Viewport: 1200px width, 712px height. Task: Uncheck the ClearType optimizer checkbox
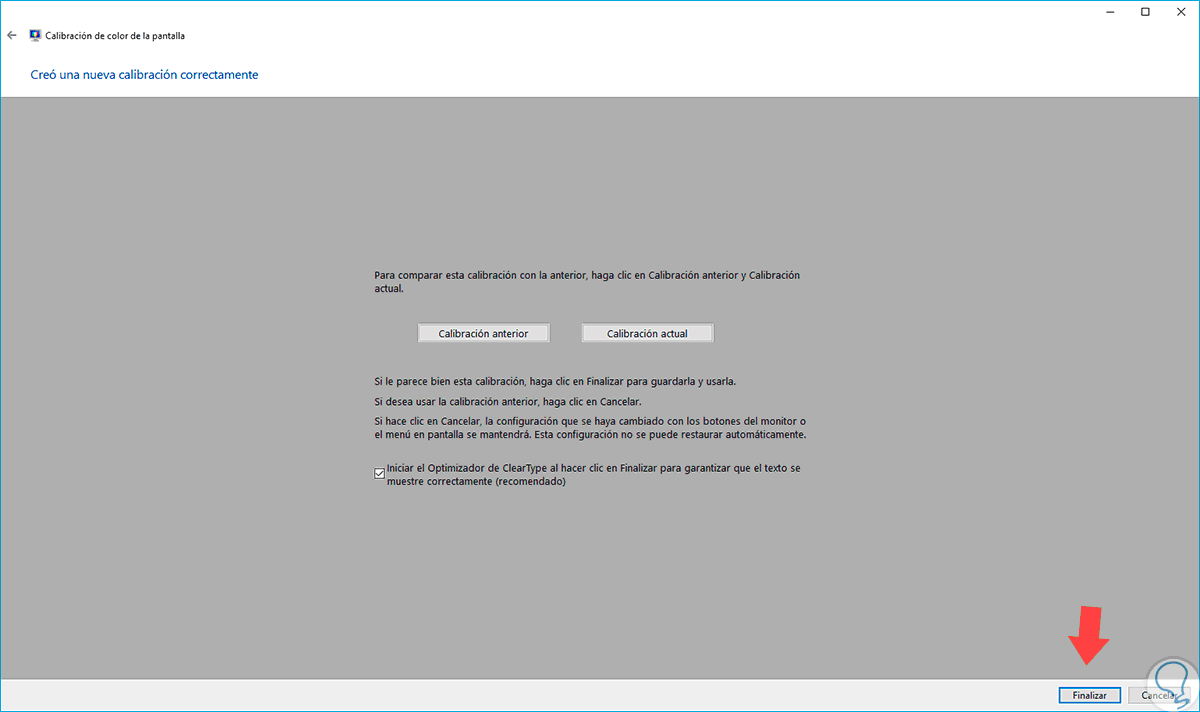click(x=379, y=474)
